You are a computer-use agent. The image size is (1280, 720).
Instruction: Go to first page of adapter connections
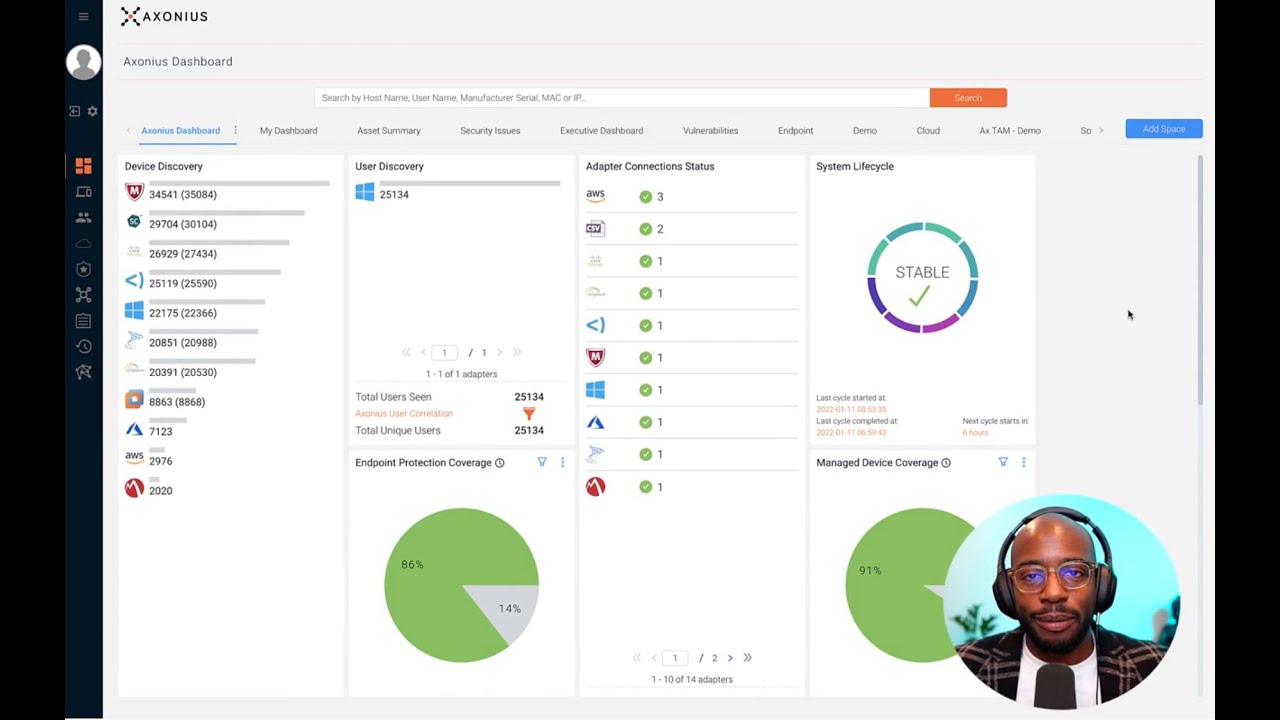point(636,658)
